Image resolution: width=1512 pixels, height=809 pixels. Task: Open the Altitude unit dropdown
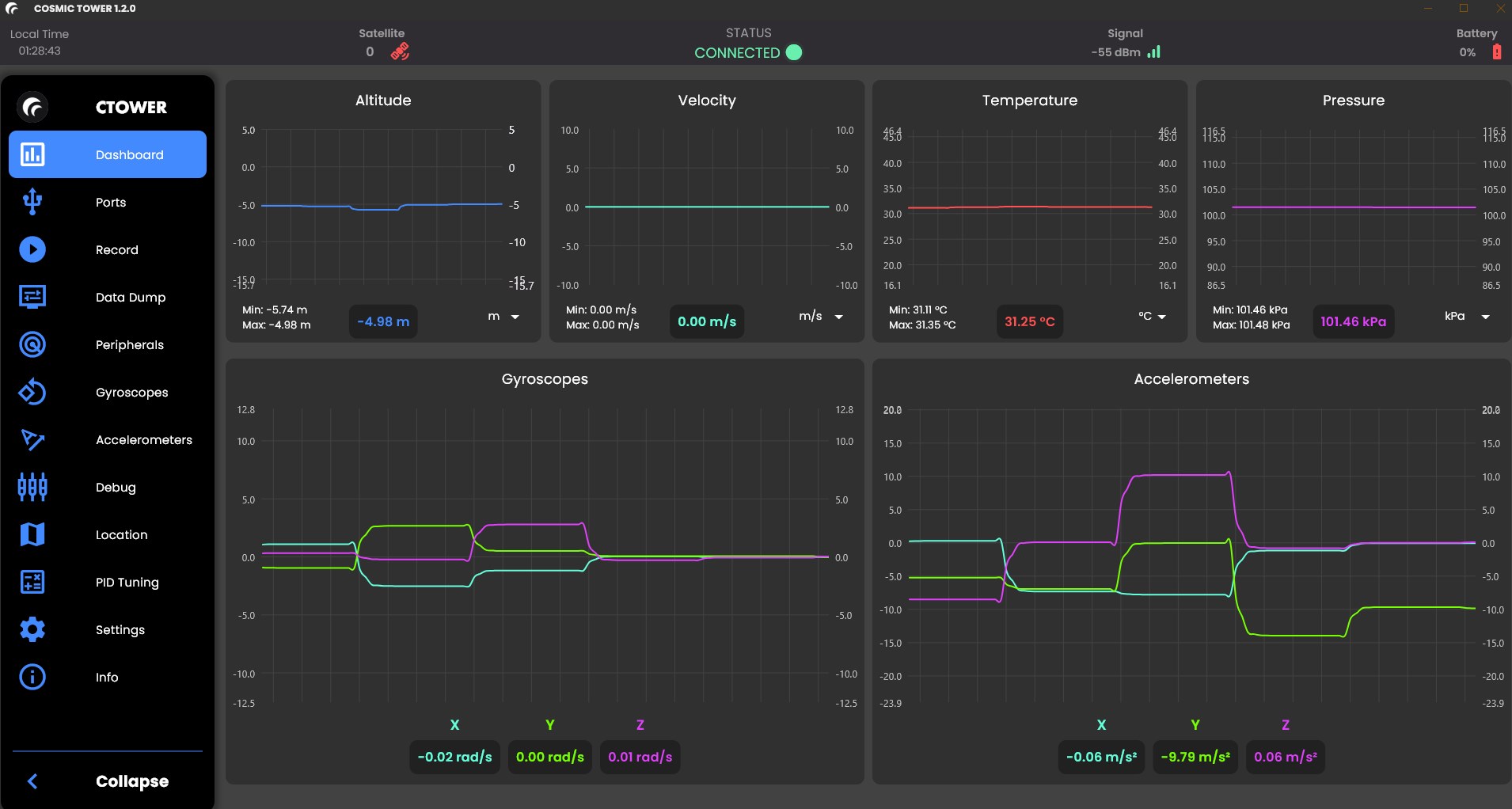(503, 317)
